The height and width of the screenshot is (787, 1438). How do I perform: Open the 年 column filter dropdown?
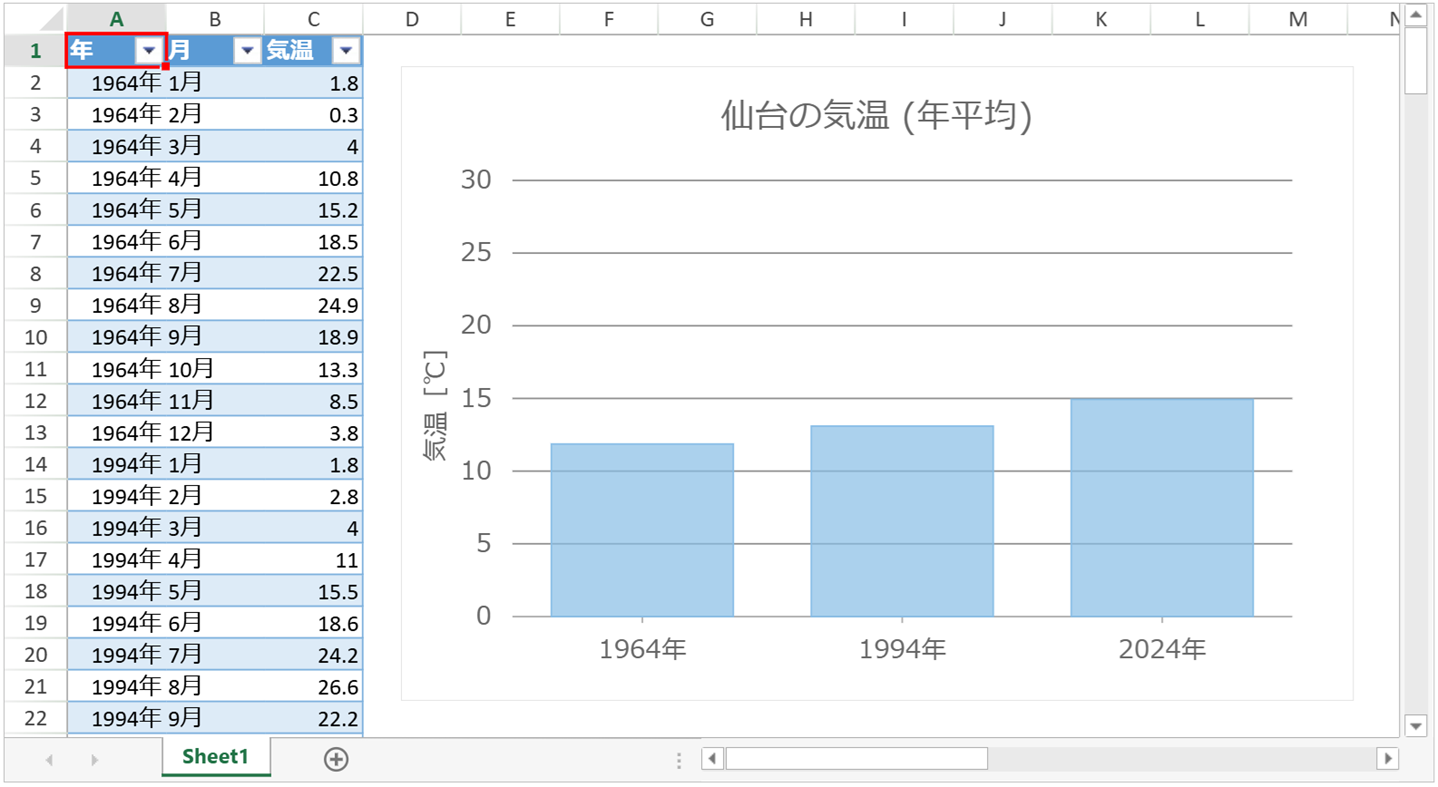tap(149, 51)
